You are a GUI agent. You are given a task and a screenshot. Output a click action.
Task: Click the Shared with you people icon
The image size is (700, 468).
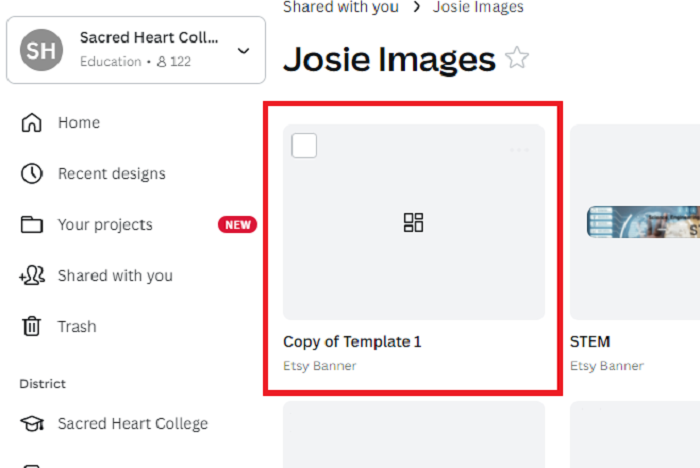coord(32,276)
